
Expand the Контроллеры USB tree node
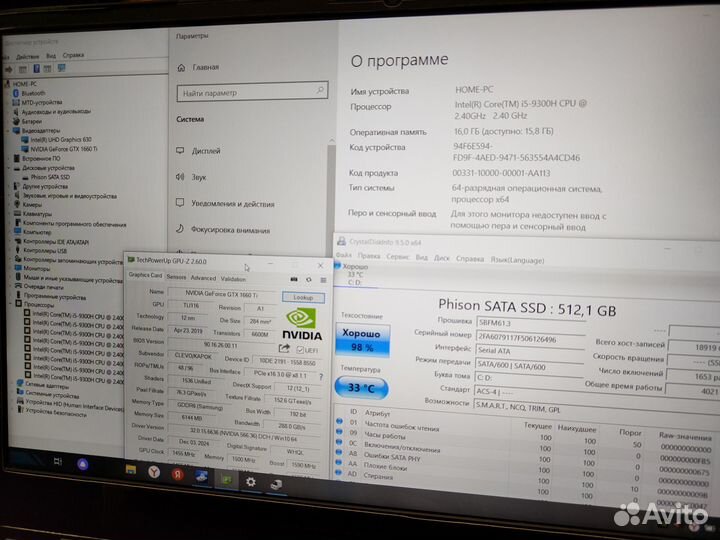9,250
